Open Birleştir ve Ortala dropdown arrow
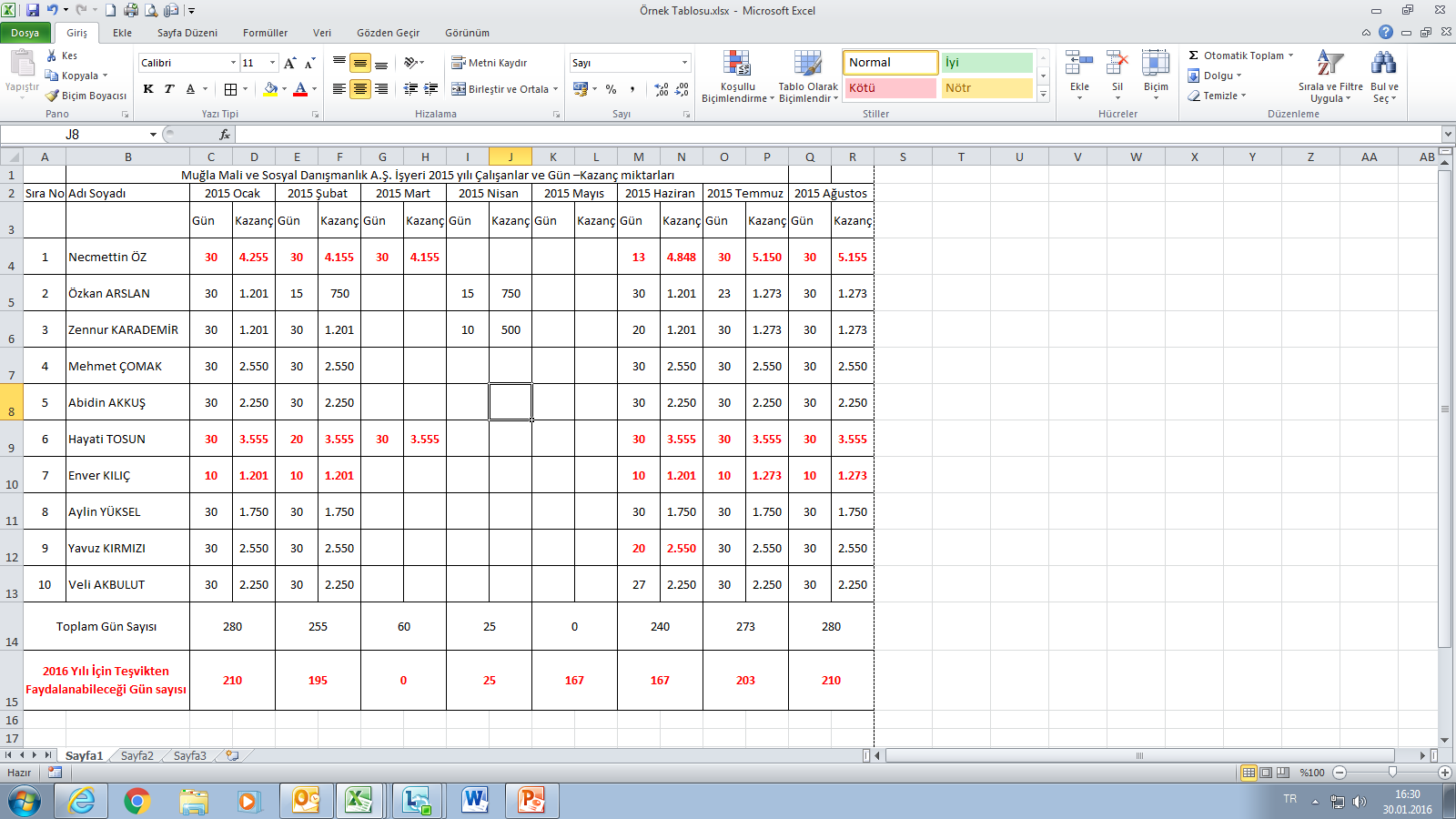This screenshot has width=1456, height=819. (x=556, y=89)
